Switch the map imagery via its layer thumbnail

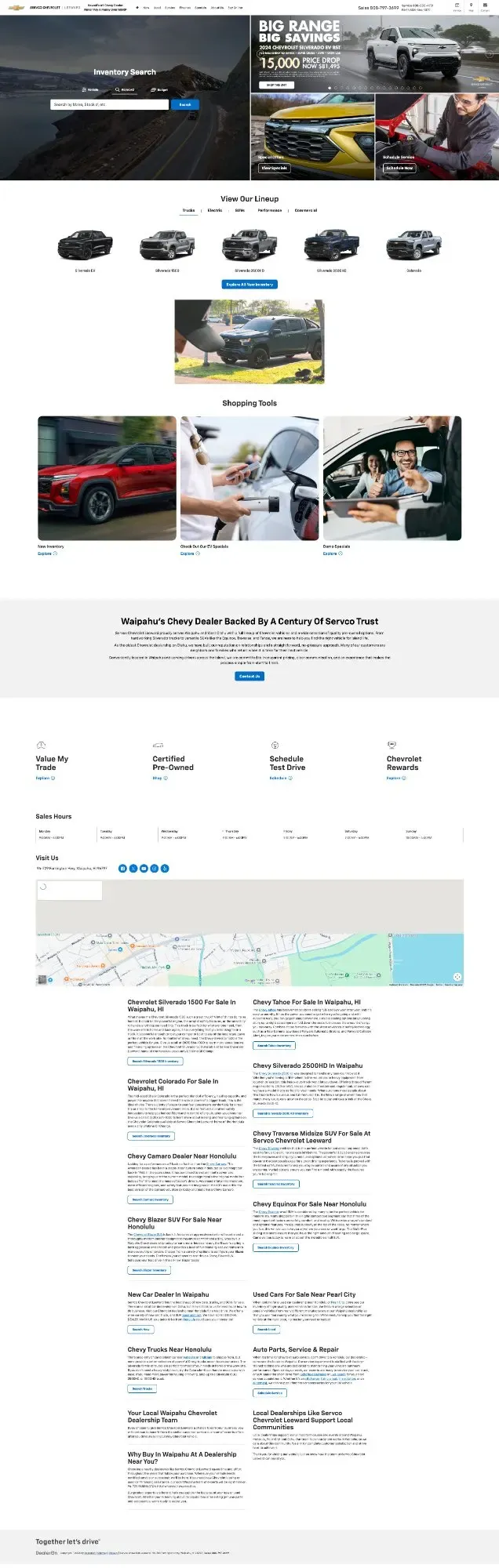pyautogui.click(x=42, y=979)
